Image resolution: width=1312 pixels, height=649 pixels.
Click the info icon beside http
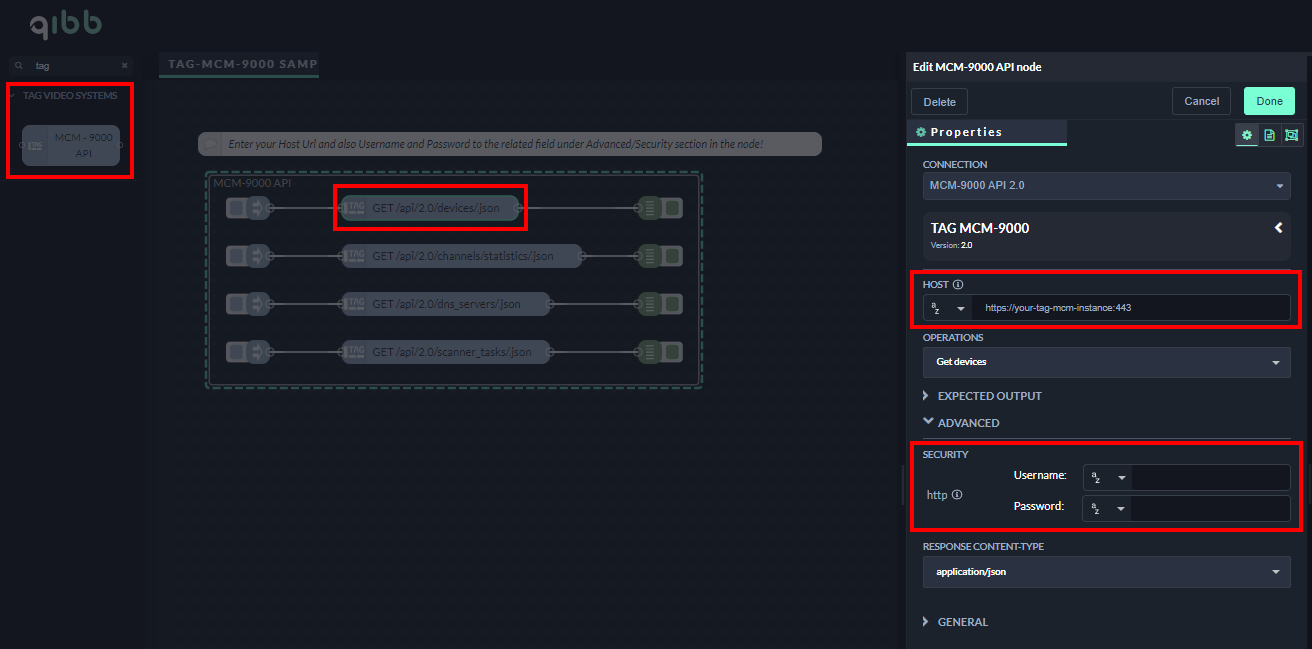[957, 495]
